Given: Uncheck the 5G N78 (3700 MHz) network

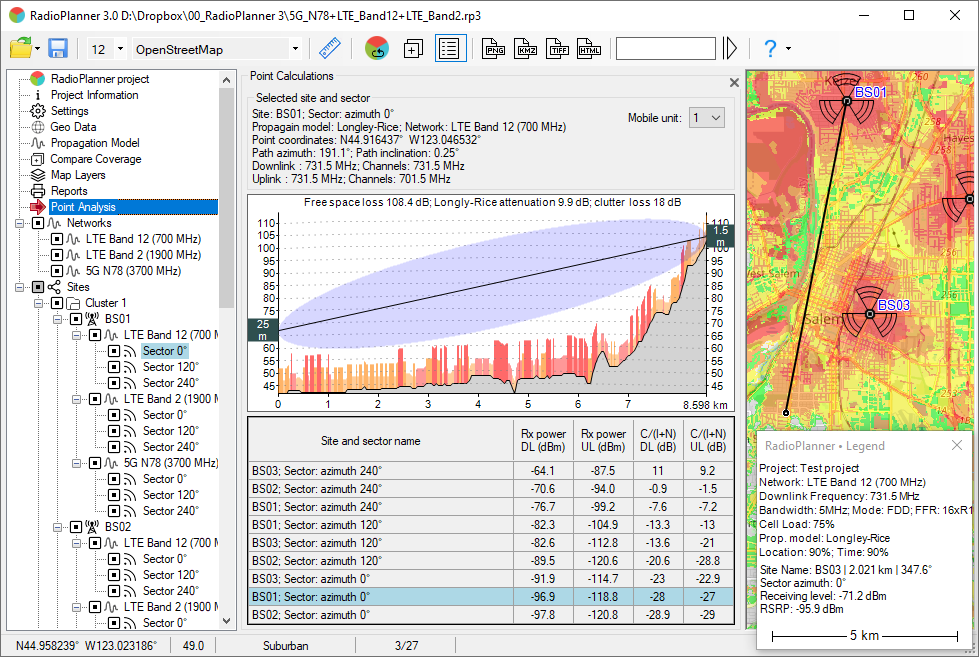Looking at the screenshot, I should pos(58,271).
